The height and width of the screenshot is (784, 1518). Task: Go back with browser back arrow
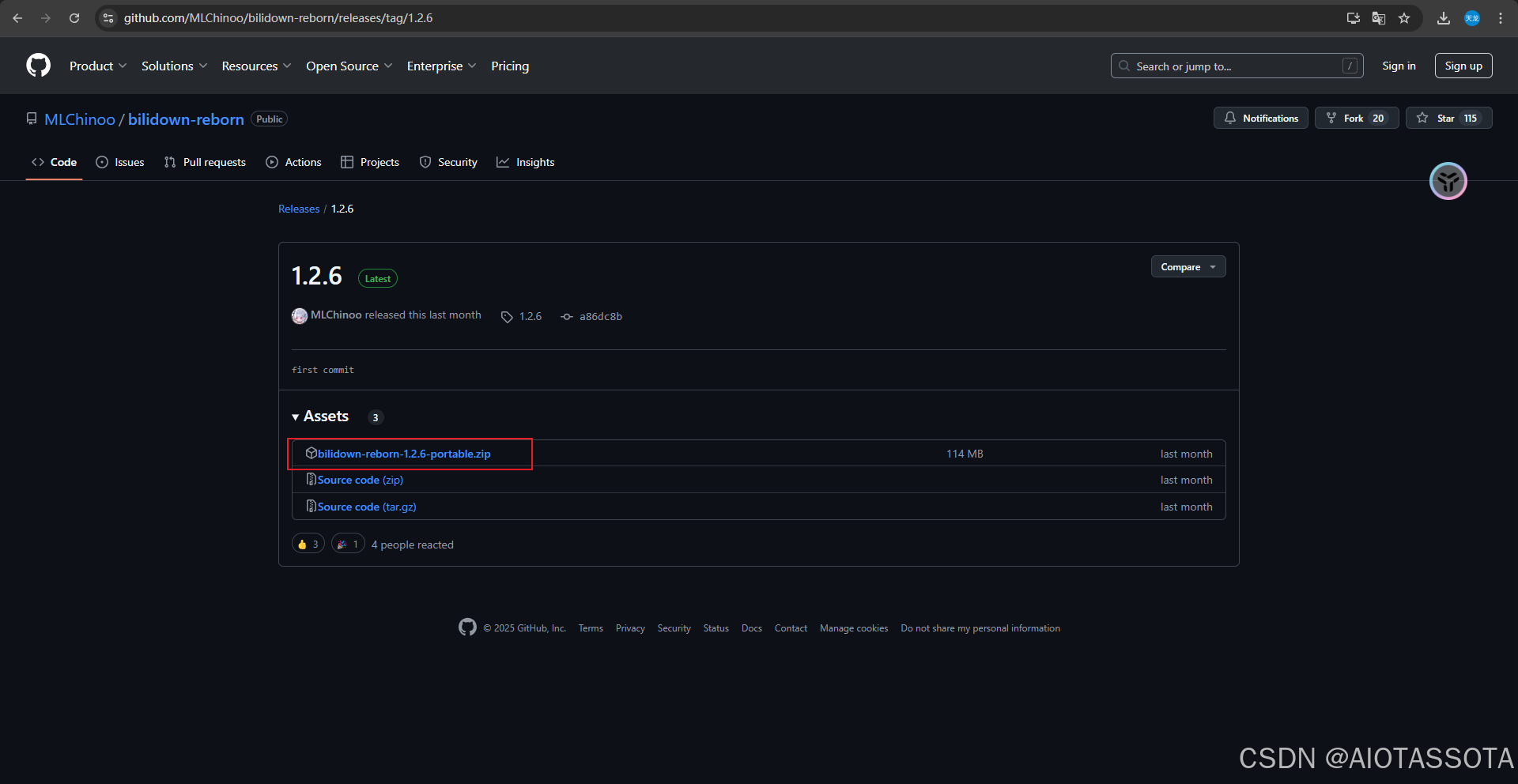[x=17, y=18]
